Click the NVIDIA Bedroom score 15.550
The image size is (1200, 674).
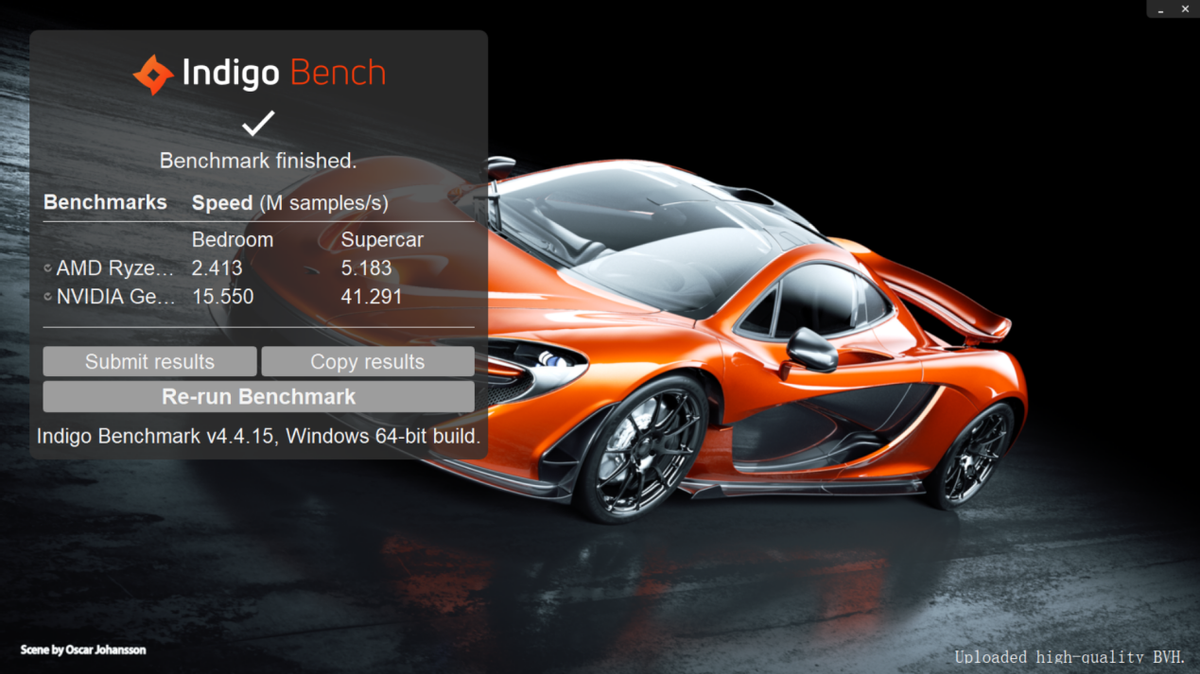(222, 297)
